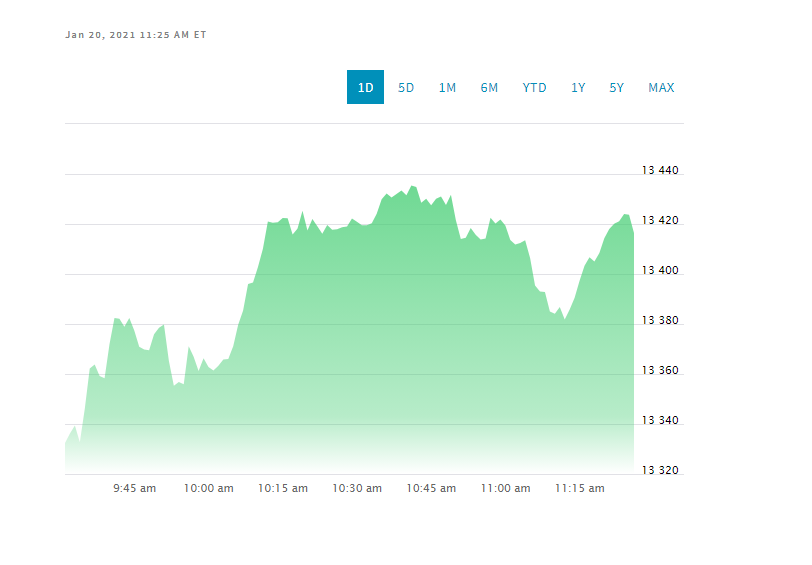
Task: Switch to the 1Y chart range
Action: click(578, 88)
